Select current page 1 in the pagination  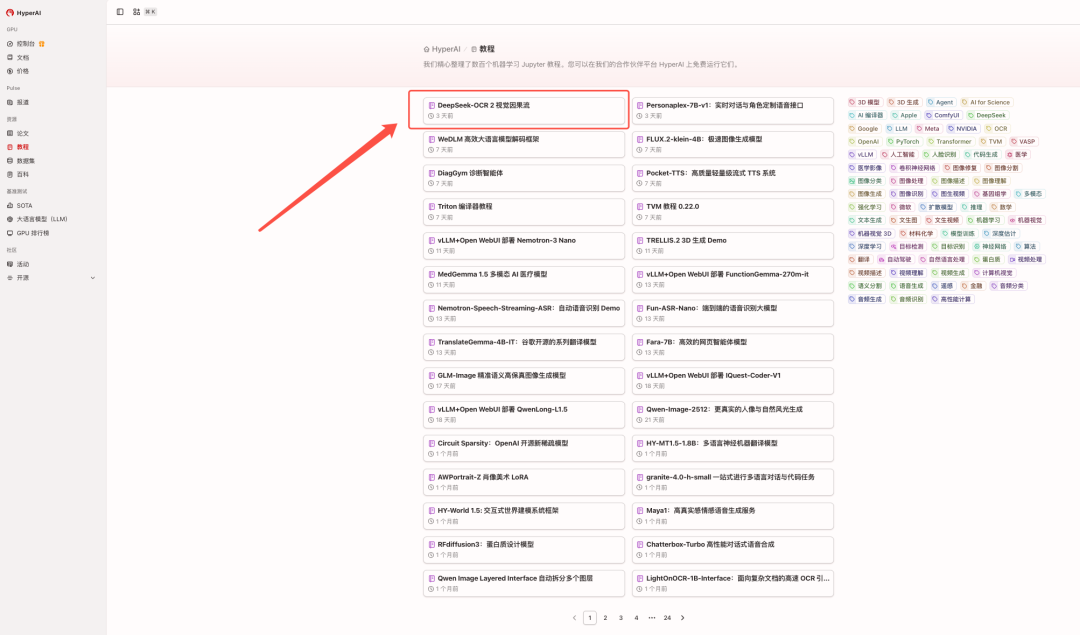coord(590,618)
